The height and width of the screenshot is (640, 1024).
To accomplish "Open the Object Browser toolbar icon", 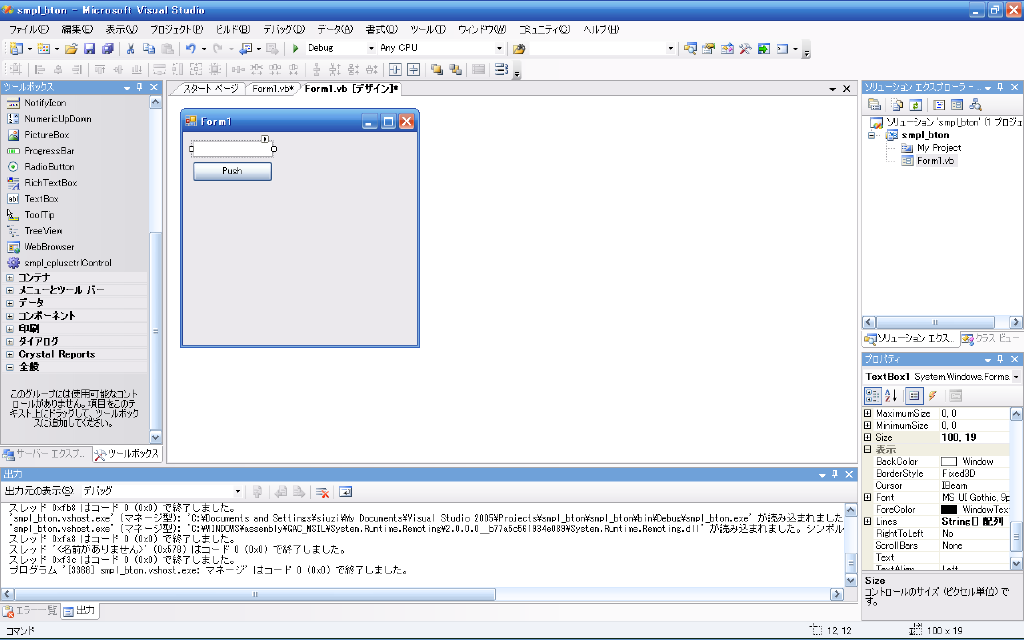I will click(727, 48).
